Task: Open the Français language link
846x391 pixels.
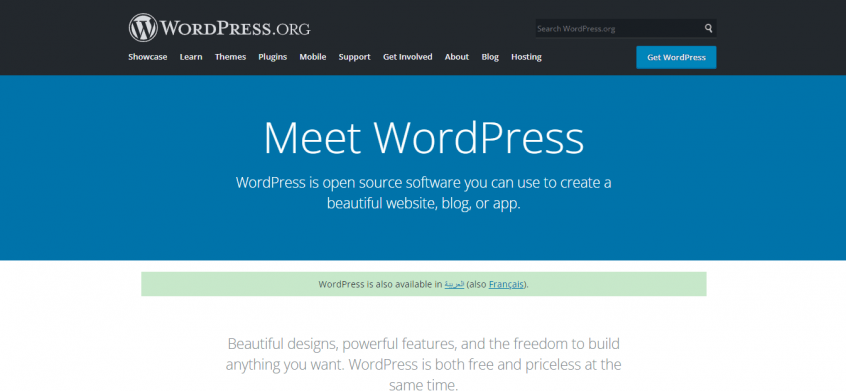Action: (x=506, y=284)
